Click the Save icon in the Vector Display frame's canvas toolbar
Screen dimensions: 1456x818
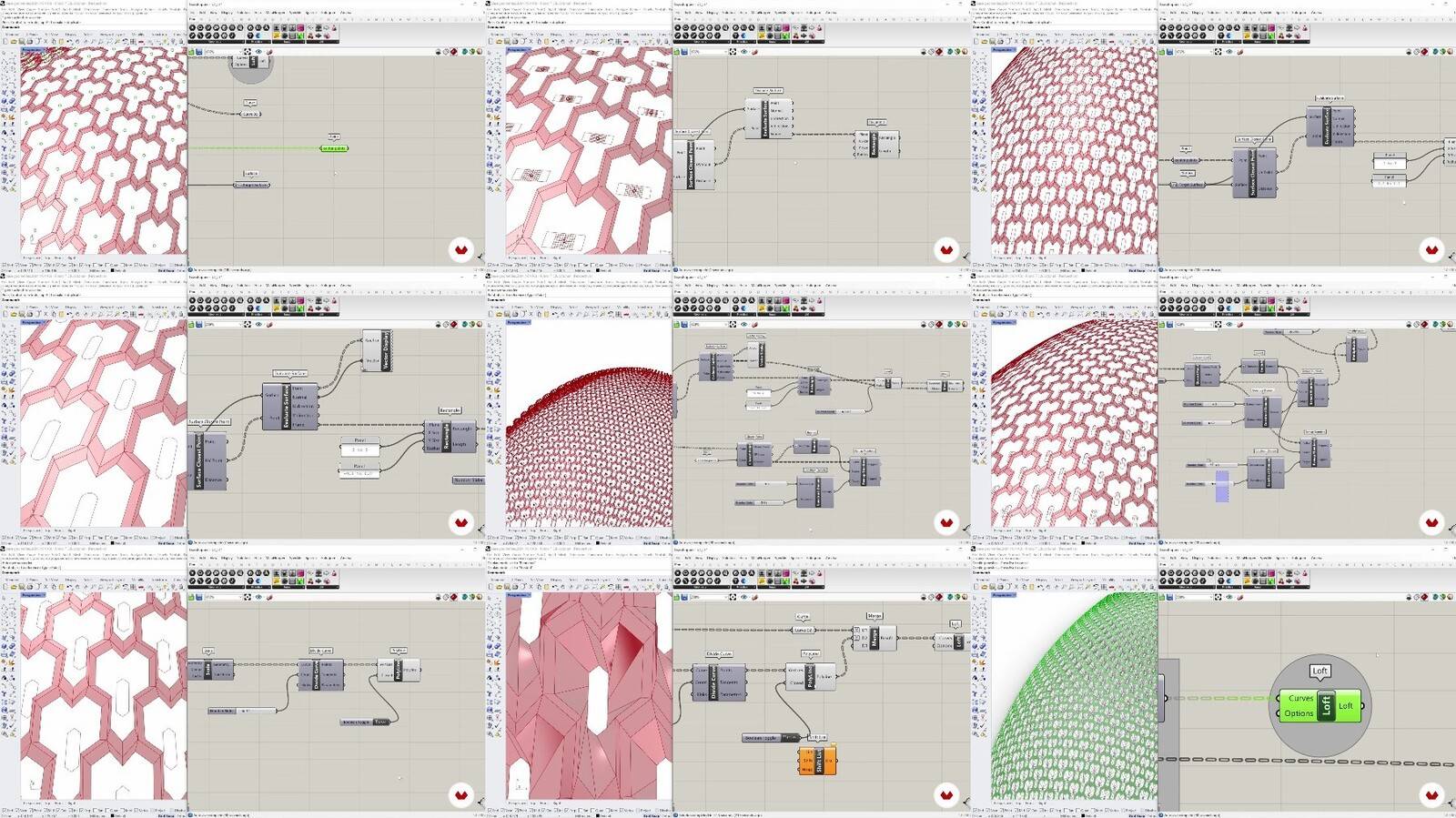point(200,324)
